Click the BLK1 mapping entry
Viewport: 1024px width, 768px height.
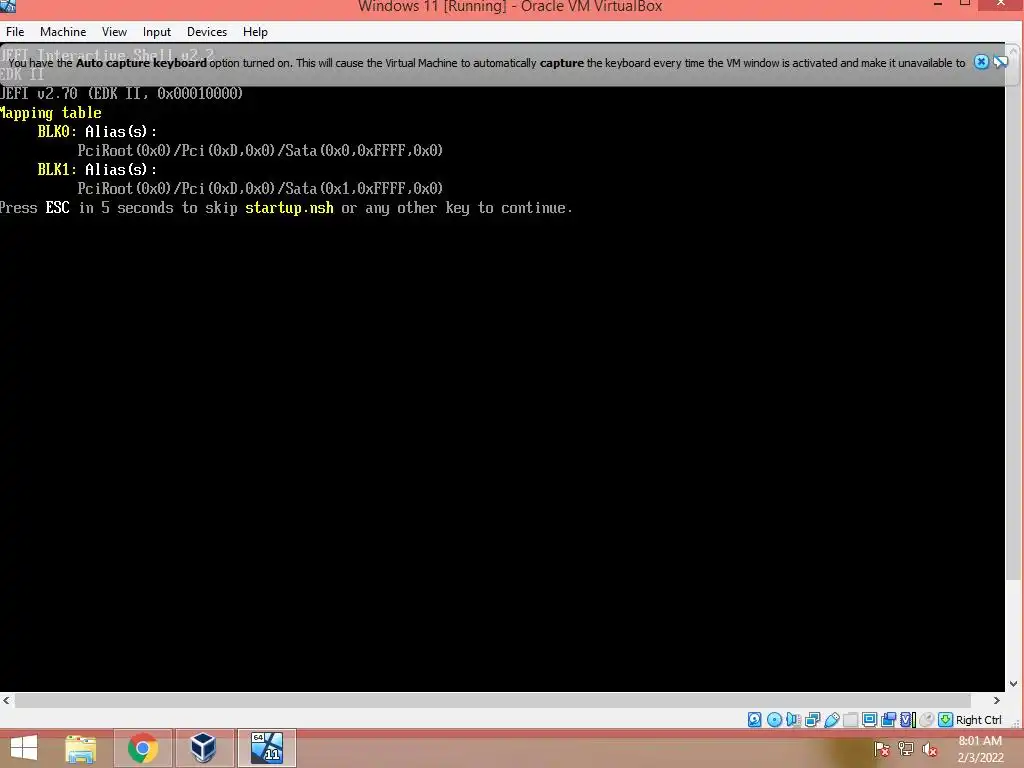pos(97,169)
